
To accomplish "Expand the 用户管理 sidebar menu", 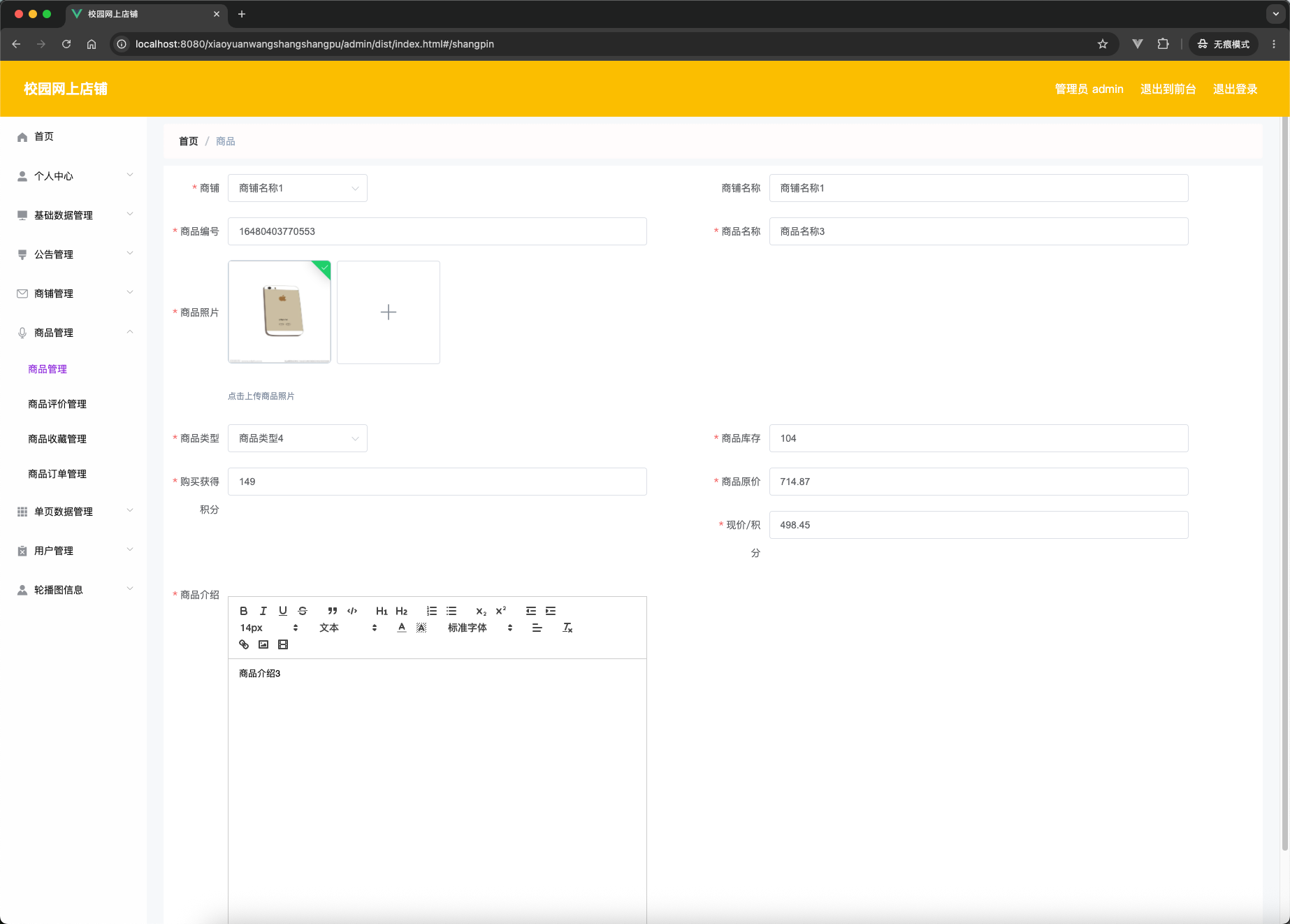I will tap(73, 551).
